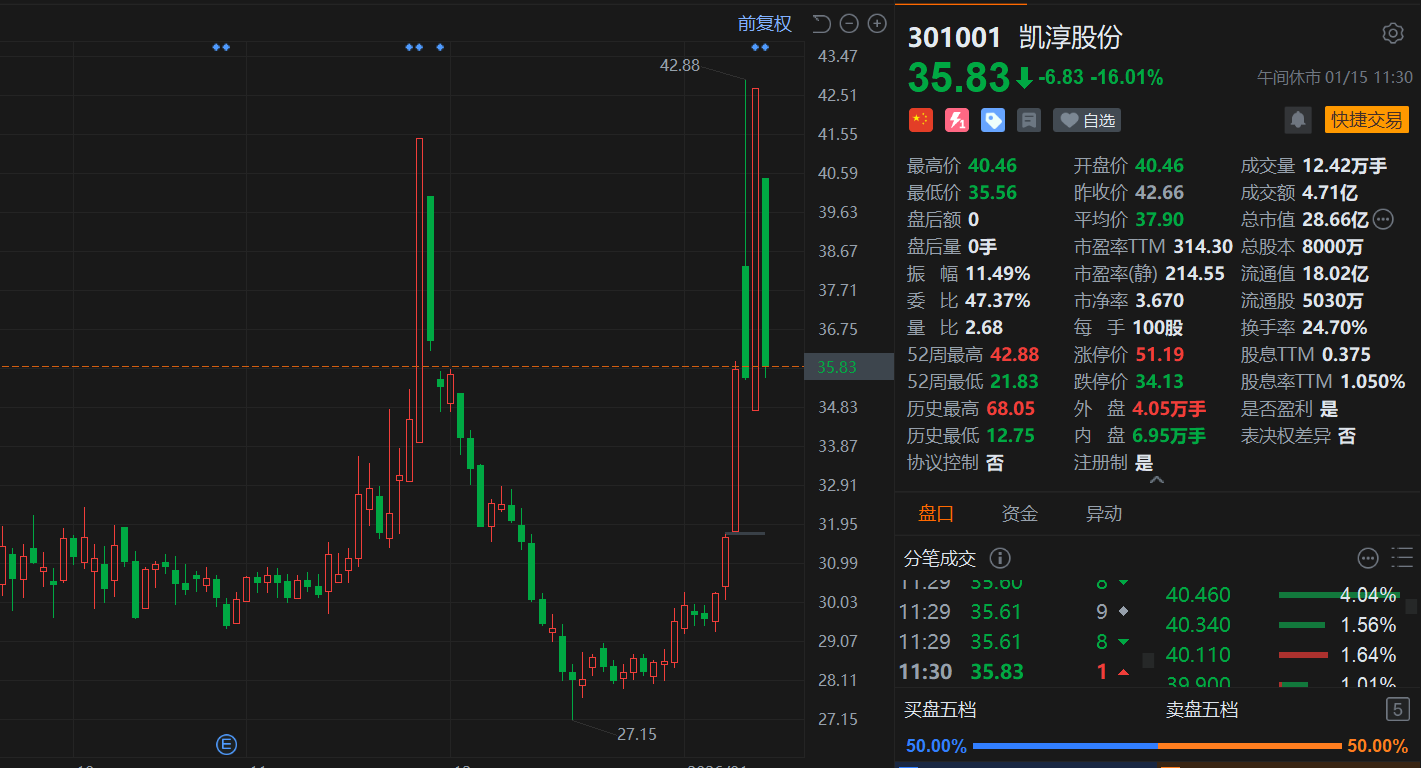Collapse the stock details panel chevron
1421x768 pixels.
click(1157, 481)
